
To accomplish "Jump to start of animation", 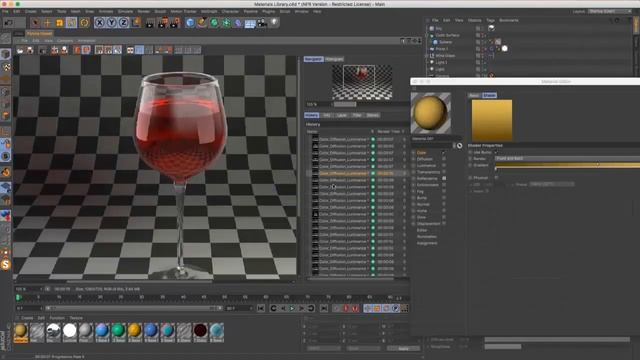I will (x=261, y=308).
